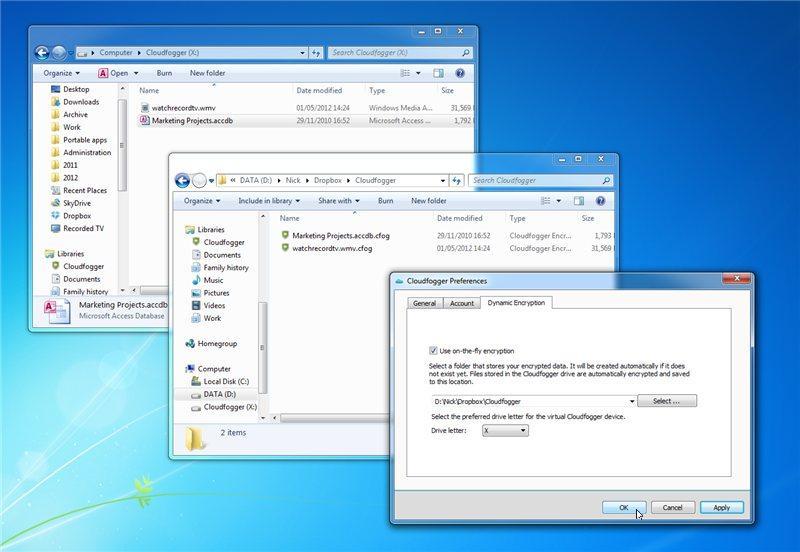Image resolution: width=800 pixels, height=552 pixels.
Task: Click the watchrecordtv.wmv.cfog file icon
Action: click(x=285, y=248)
